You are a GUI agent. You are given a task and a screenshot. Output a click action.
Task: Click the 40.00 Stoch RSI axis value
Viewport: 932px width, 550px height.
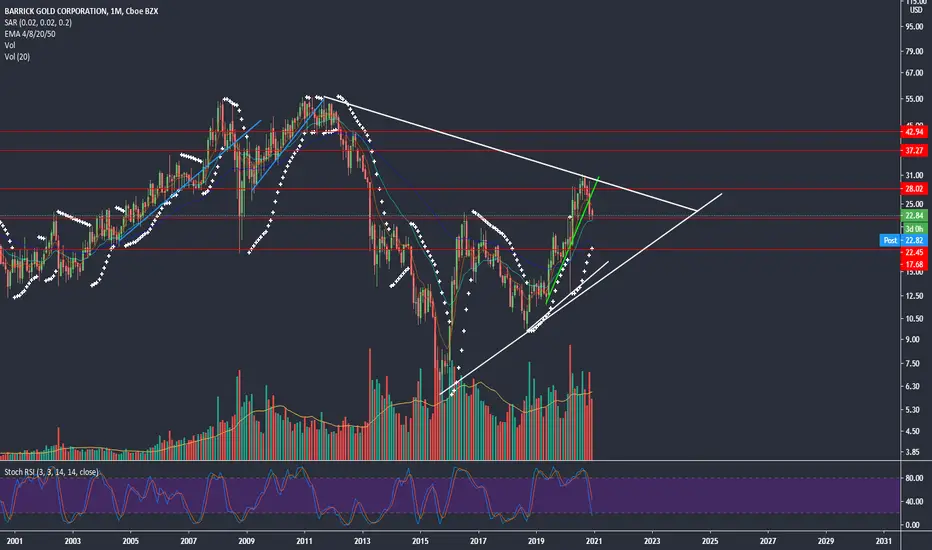point(914,501)
